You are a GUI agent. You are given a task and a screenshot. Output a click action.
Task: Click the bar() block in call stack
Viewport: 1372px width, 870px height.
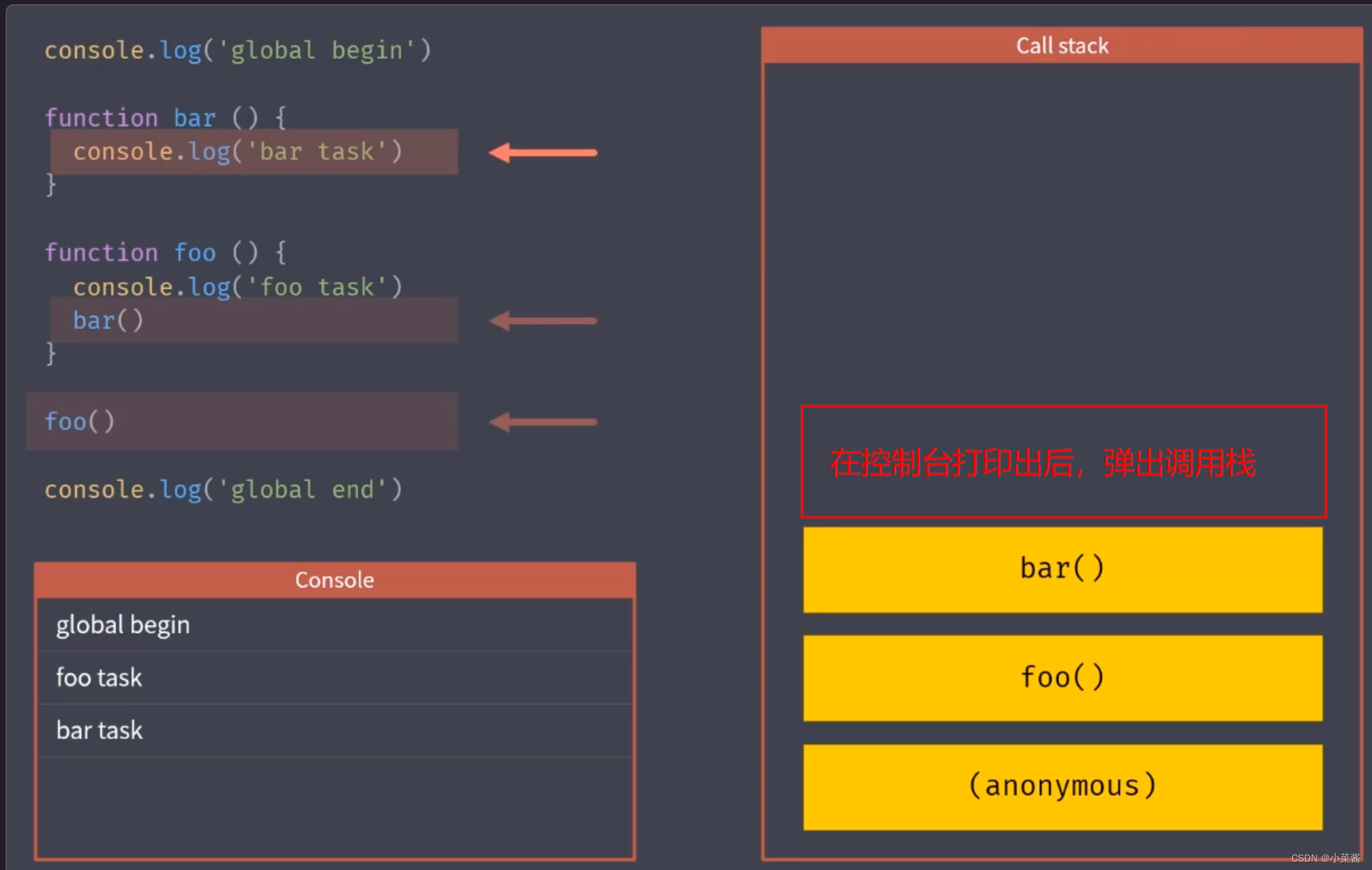1062,569
